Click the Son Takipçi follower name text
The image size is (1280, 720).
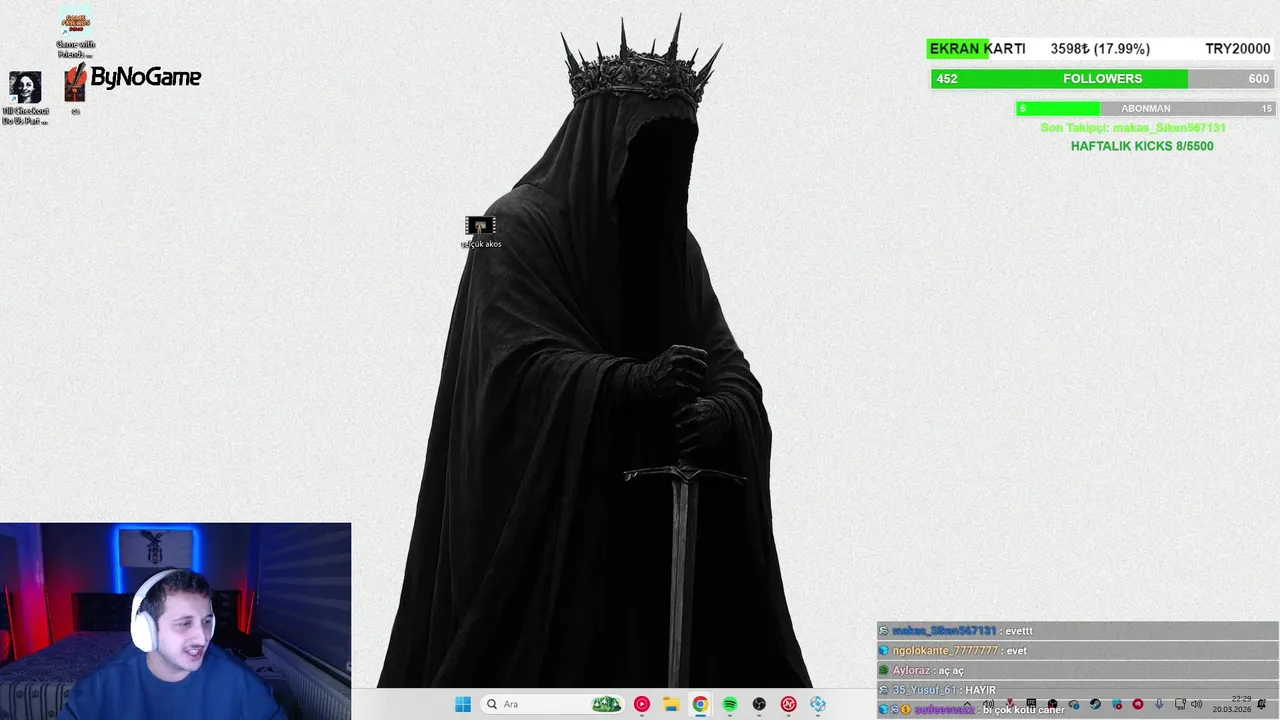coord(1133,128)
